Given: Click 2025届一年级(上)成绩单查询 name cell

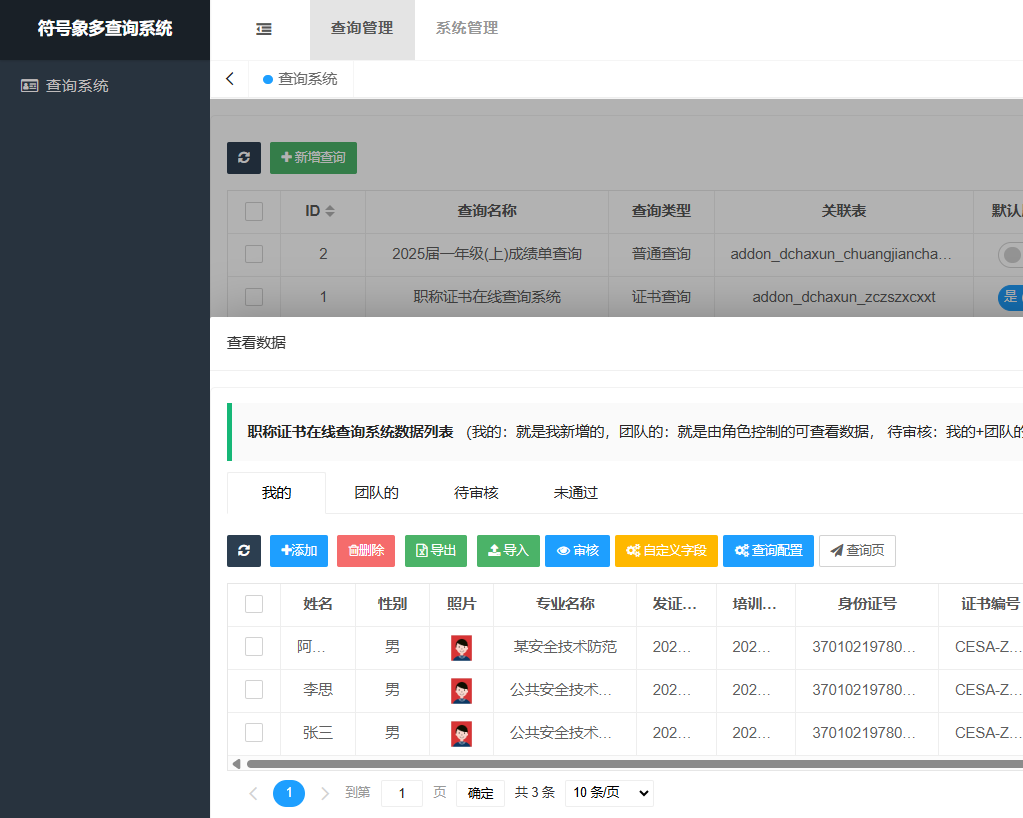Looking at the screenshot, I should pyautogui.click(x=487, y=254).
